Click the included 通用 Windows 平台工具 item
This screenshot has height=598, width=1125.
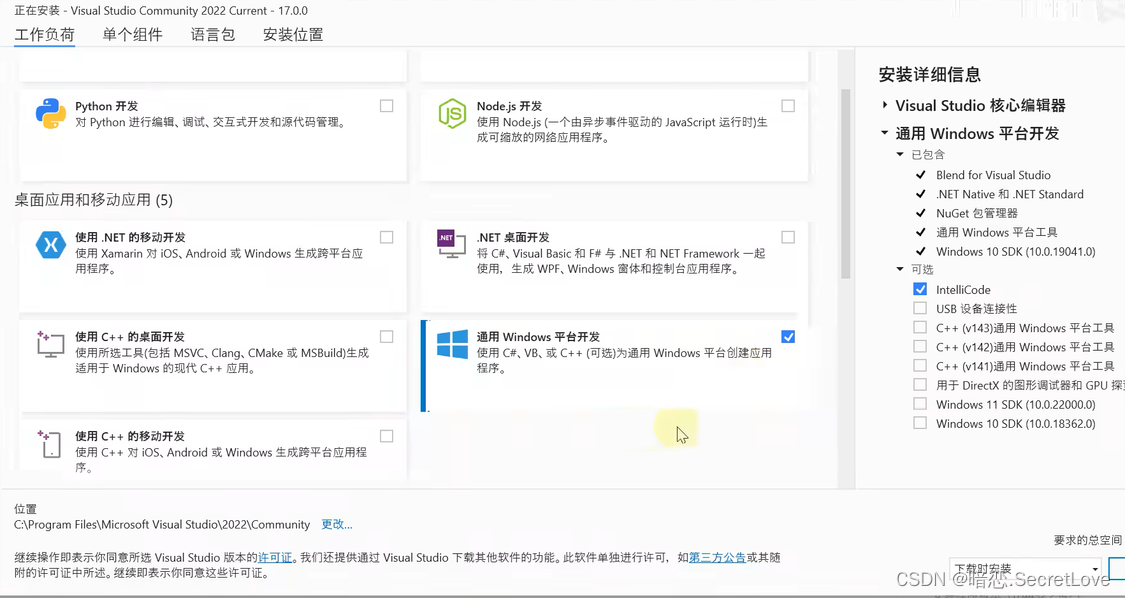click(997, 232)
